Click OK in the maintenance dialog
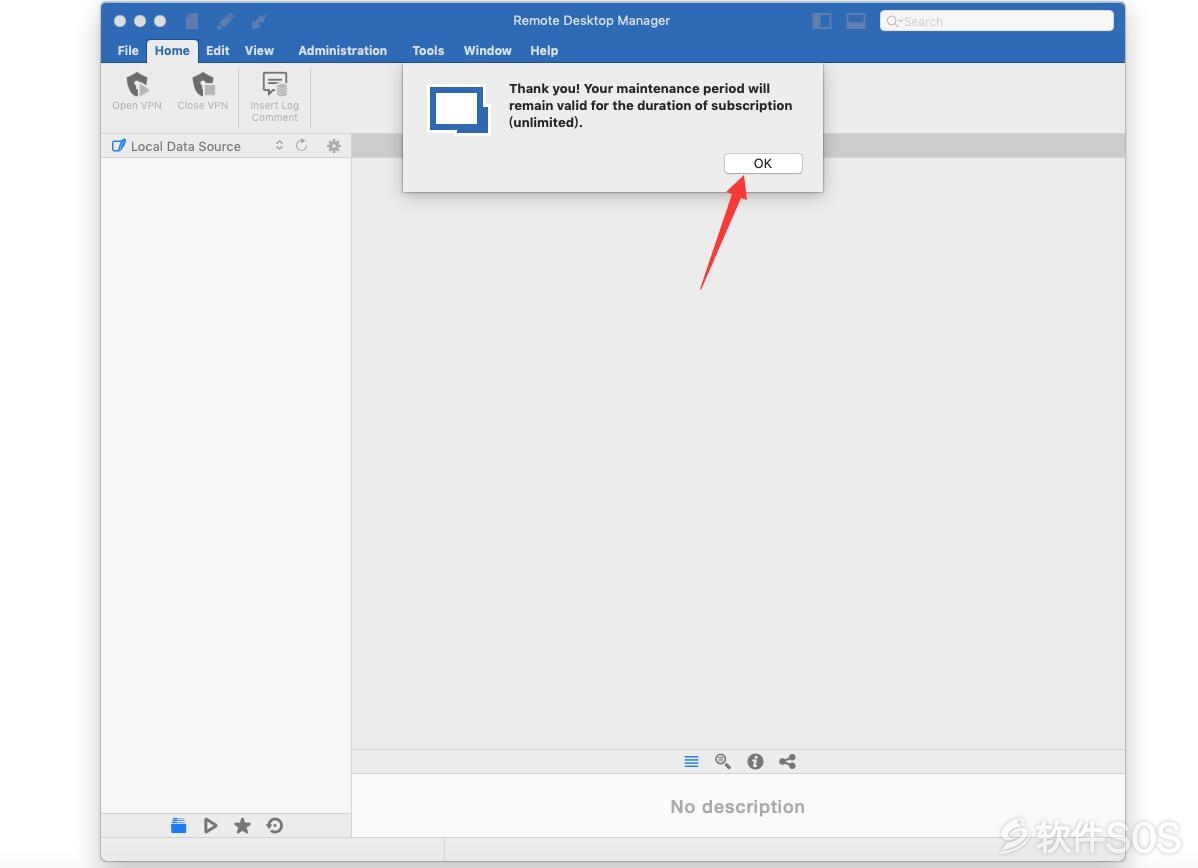Screen dimensions: 1198x868 click(763, 164)
